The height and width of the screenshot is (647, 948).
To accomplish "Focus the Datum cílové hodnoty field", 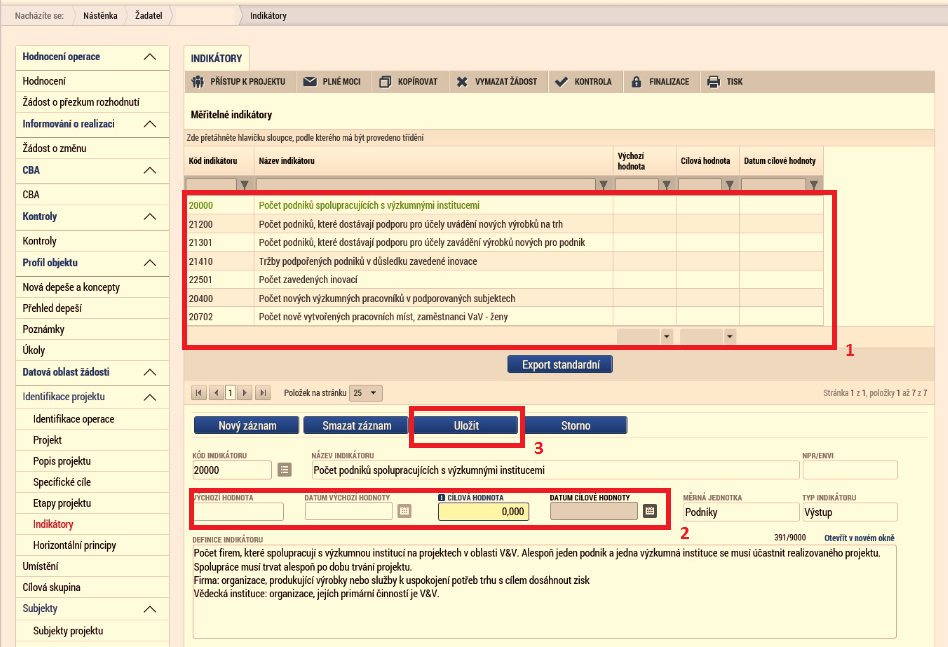I will [x=594, y=512].
